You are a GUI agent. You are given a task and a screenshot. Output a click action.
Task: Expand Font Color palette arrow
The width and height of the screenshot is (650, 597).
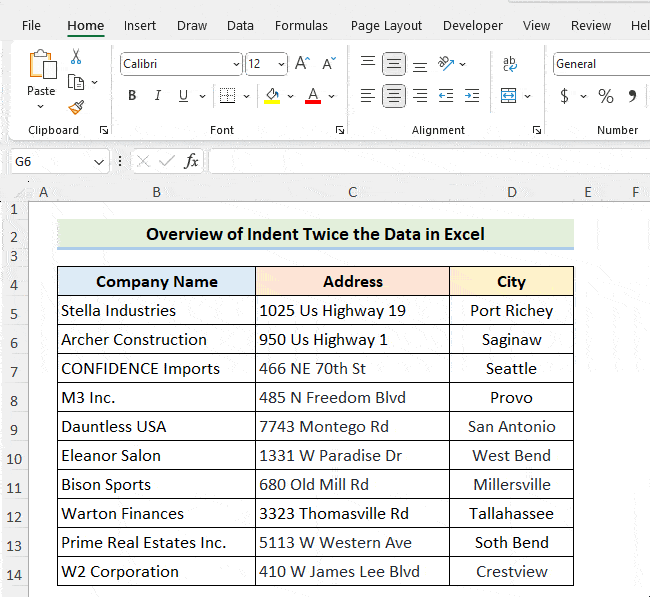(x=332, y=96)
